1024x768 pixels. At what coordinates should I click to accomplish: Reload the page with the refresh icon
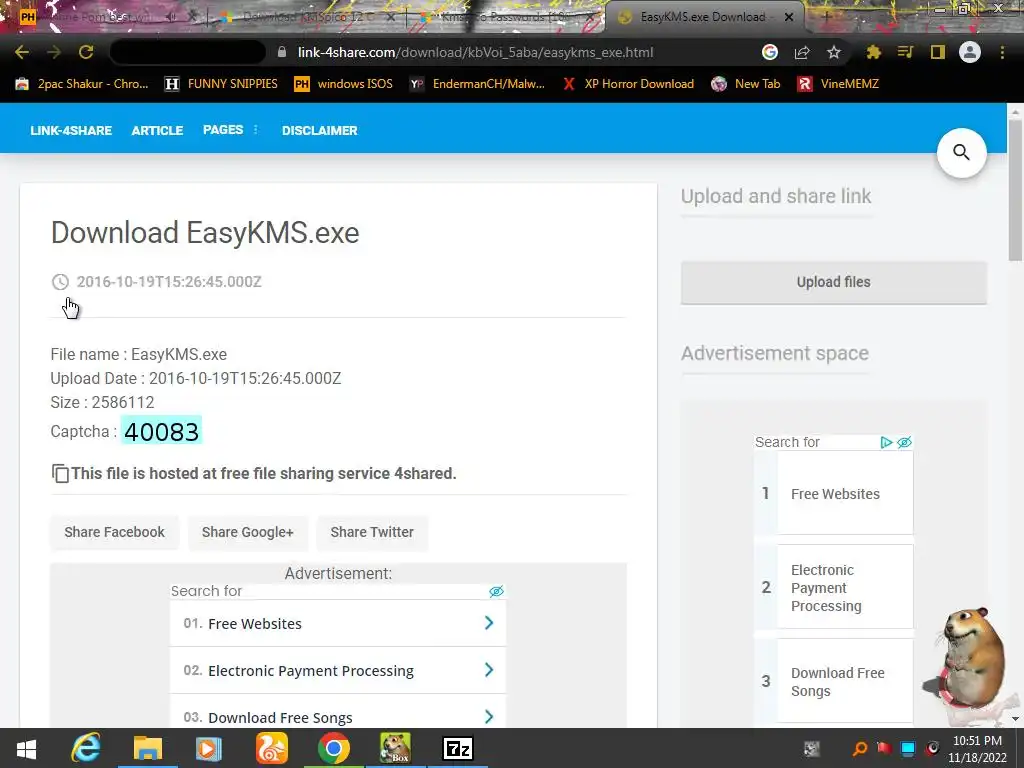(x=86, y=52)
